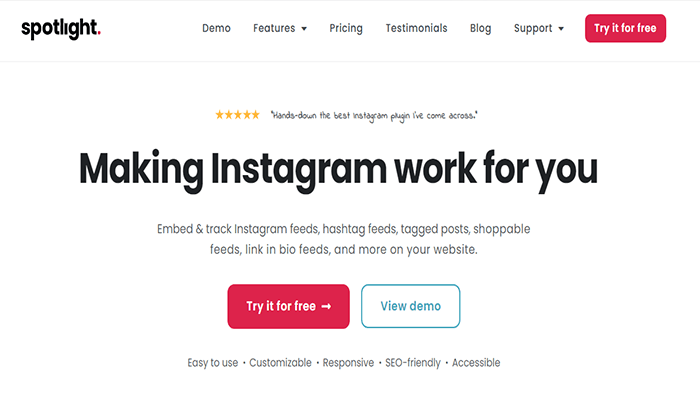Open the Demo menu item

click(216, 28)
